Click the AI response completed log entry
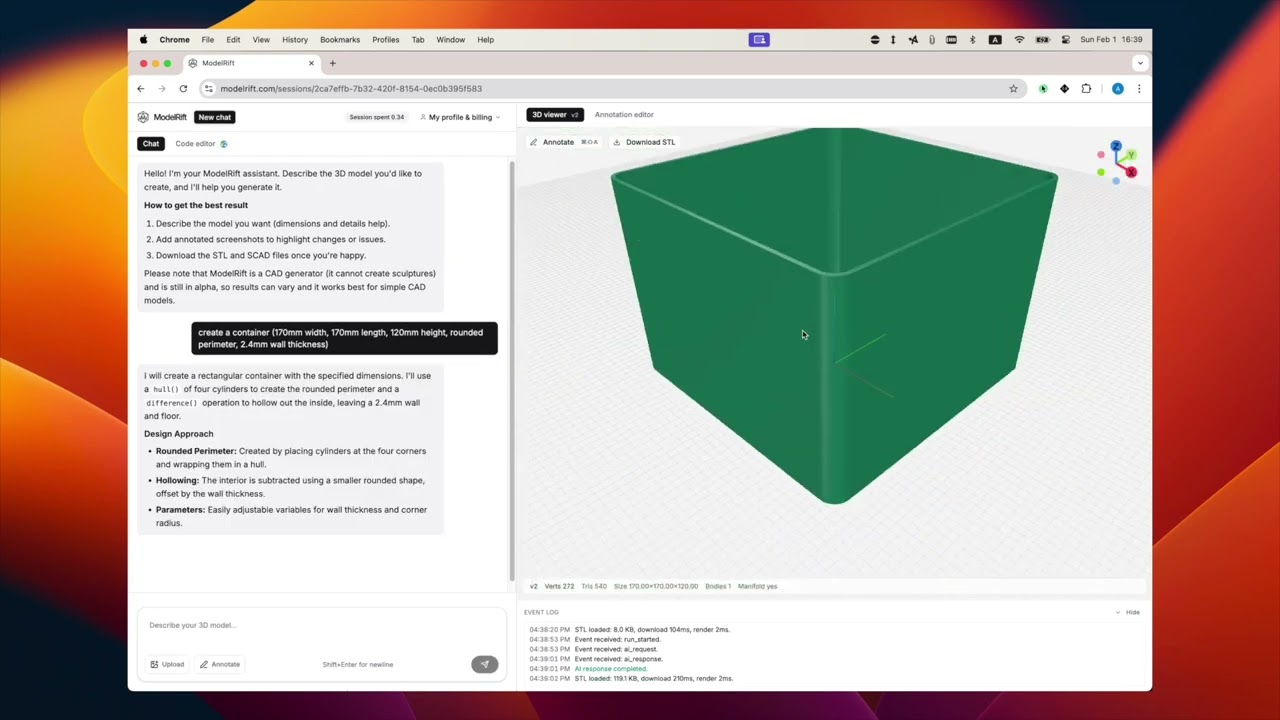This screenshot has height=720, width=1280. pos(611,669)
